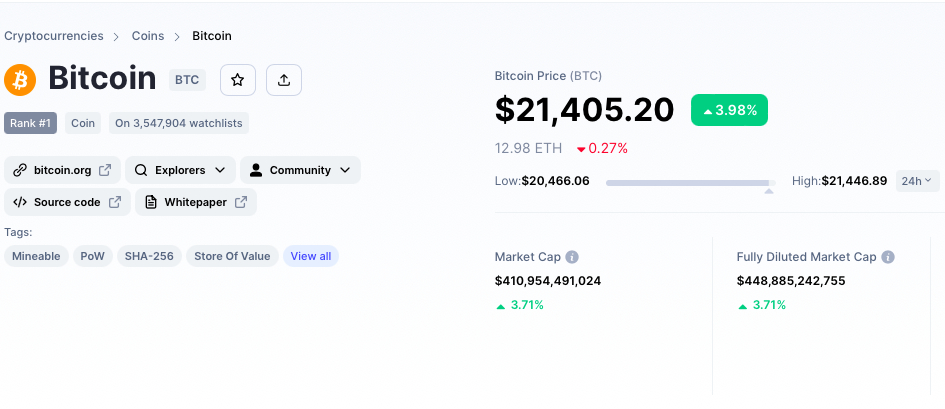The width and height of the screenshot is (945, 409).
Task: Click the Rank #1 badge
Action: tap(31, 123)
